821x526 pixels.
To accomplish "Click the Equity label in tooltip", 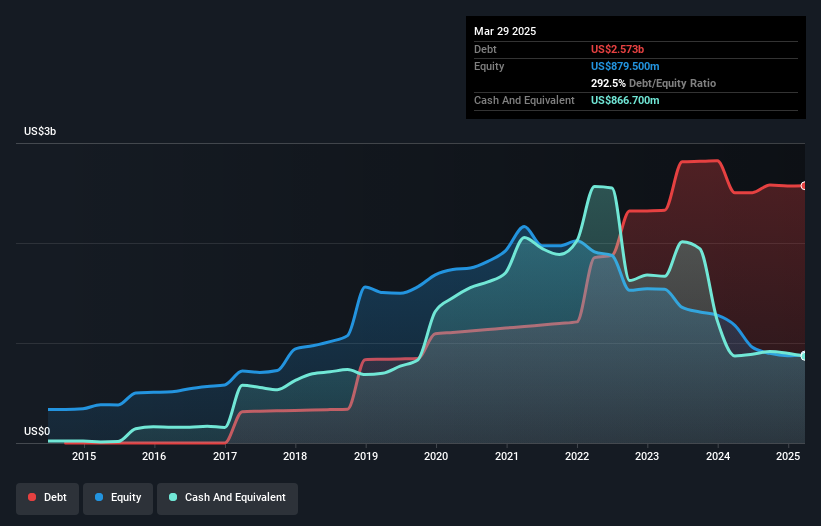I will [489, 66].
